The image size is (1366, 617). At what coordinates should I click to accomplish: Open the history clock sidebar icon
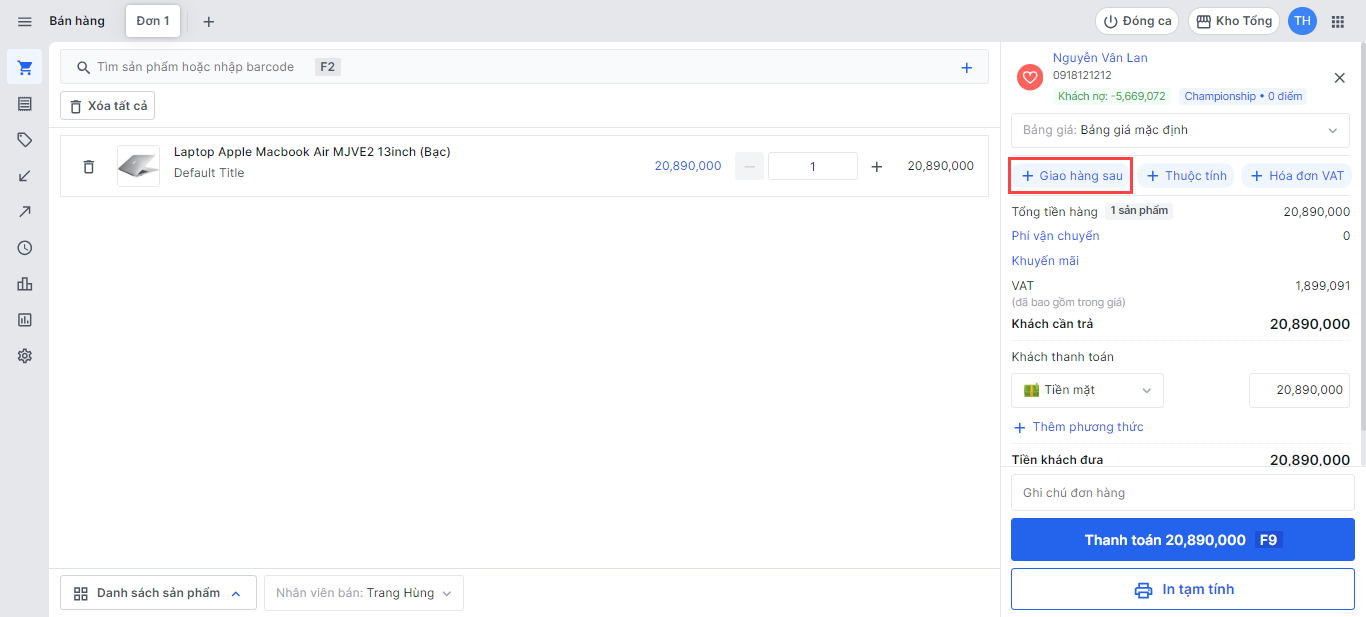tap(25, 248)
